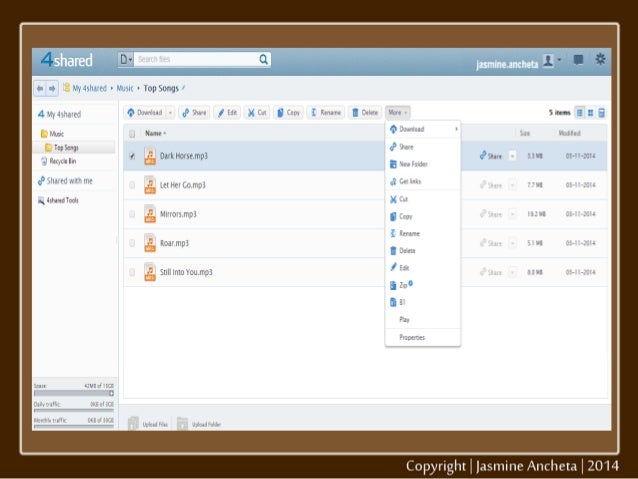Sort by the Name column header
The image size is (638, 479).
point(155,133)
